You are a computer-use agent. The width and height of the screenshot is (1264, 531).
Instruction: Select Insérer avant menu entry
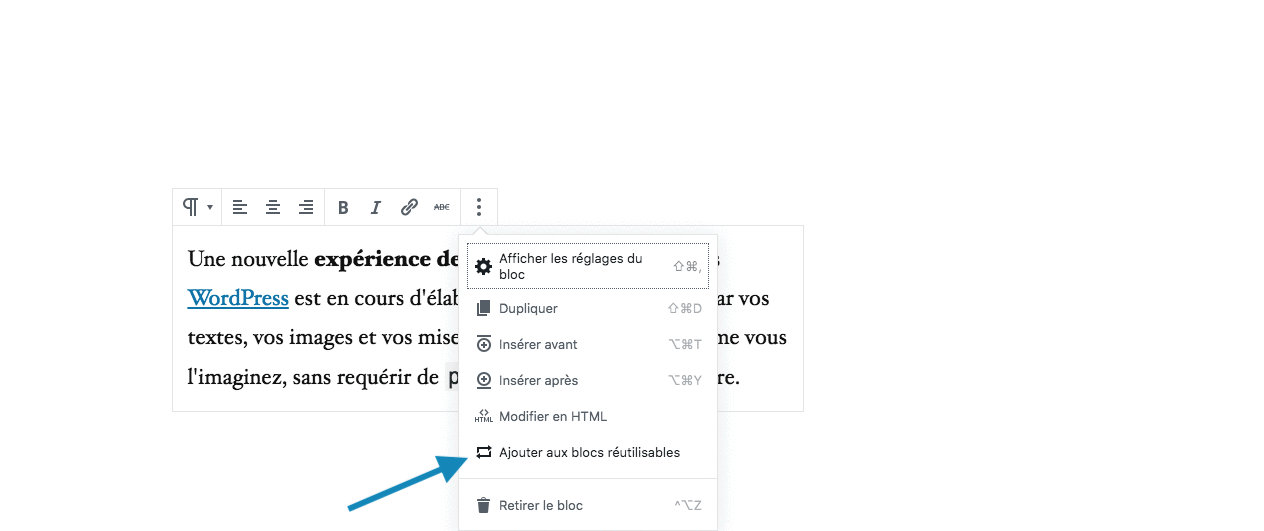tap(538, 344)
